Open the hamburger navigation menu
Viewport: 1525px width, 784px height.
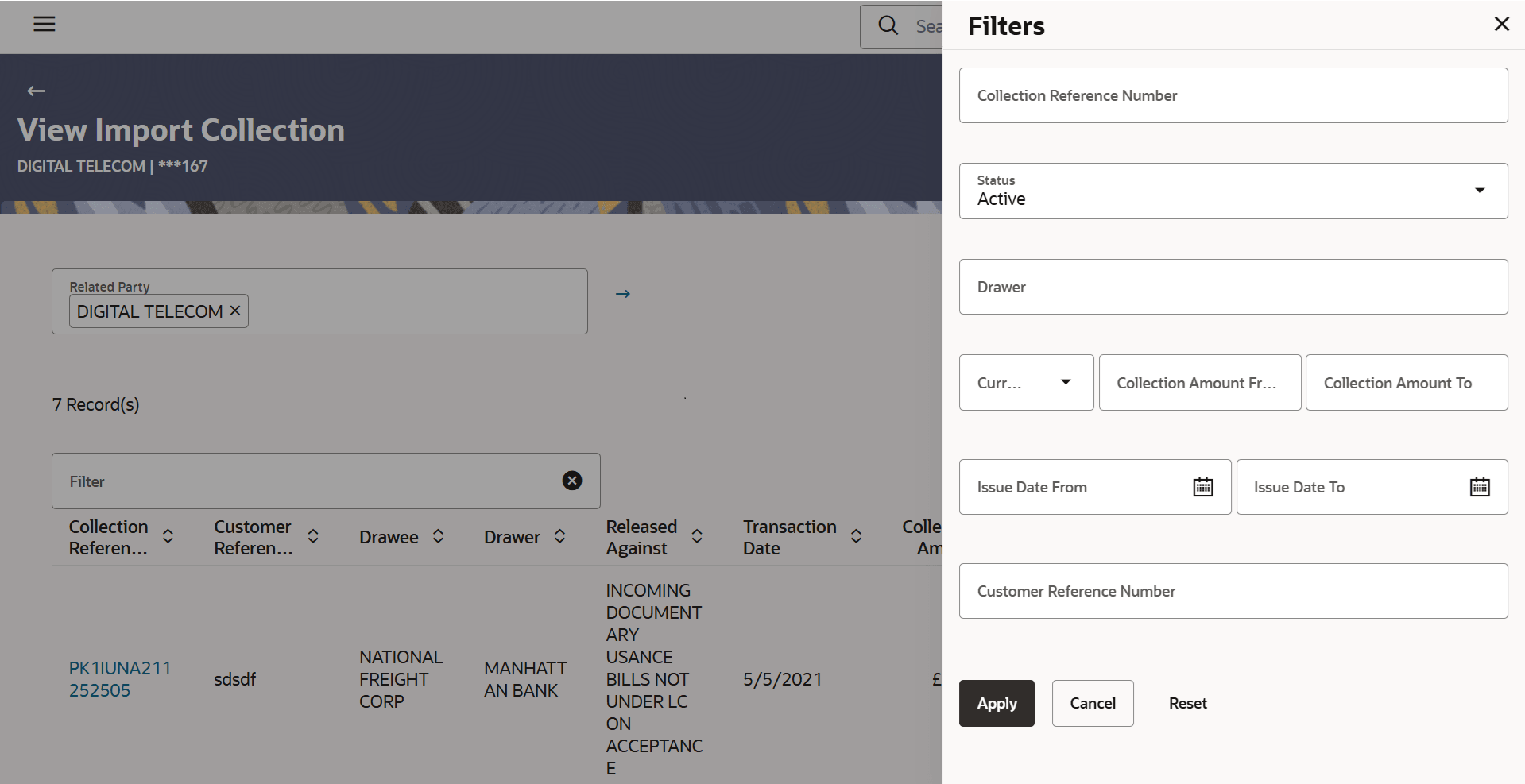click(44, 24)
